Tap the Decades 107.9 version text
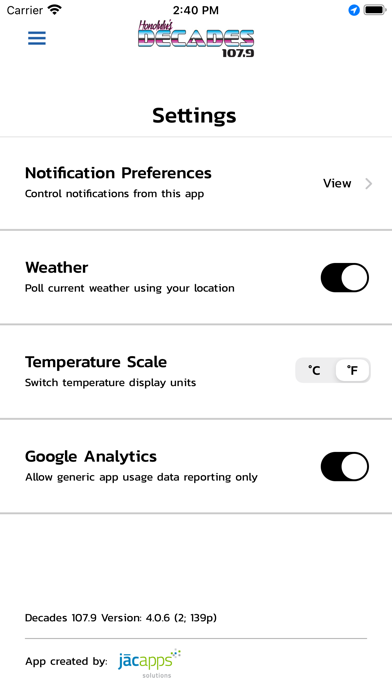392x696 pixels. coord(121,618)
